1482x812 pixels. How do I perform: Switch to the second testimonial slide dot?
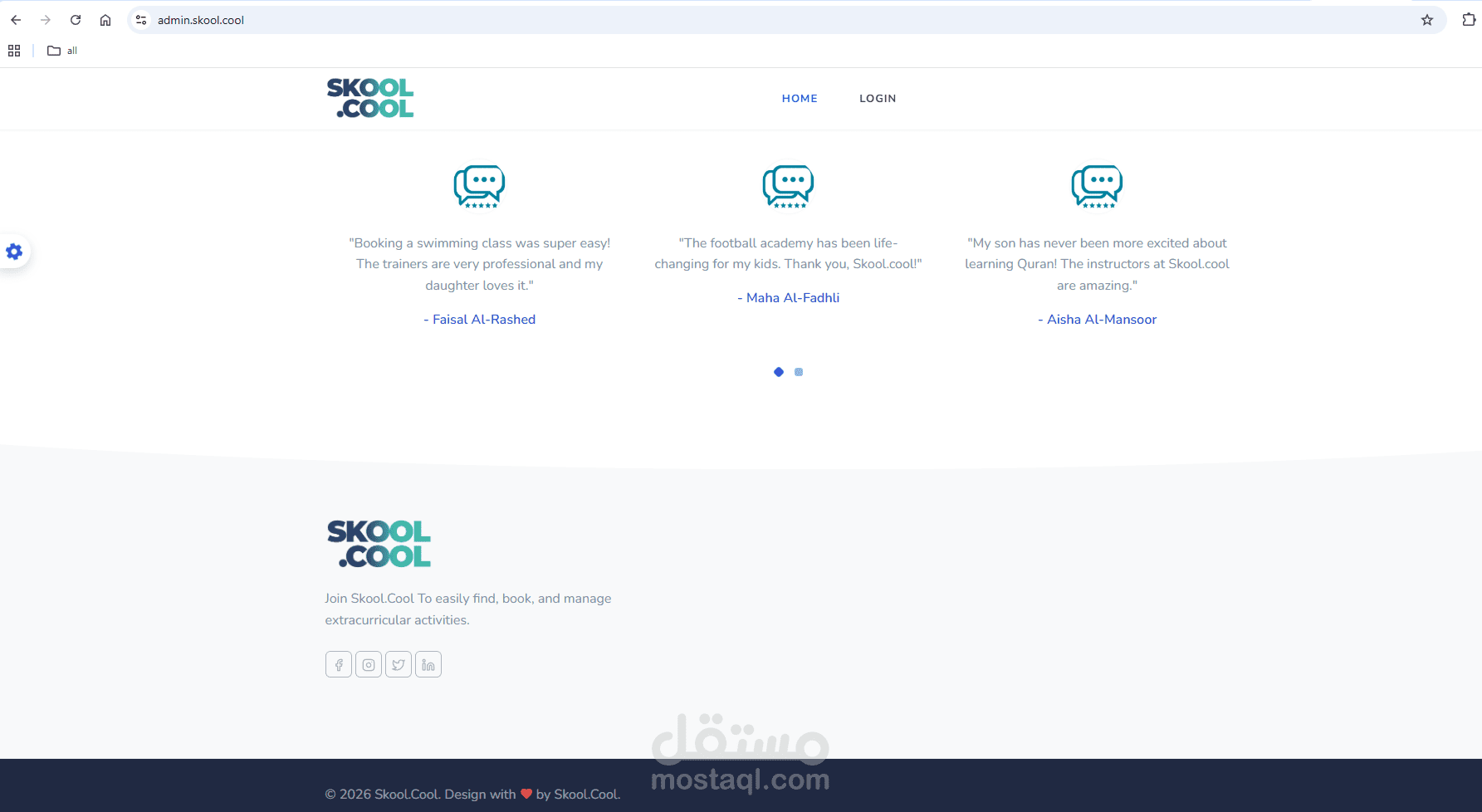(x=799, y=372)
